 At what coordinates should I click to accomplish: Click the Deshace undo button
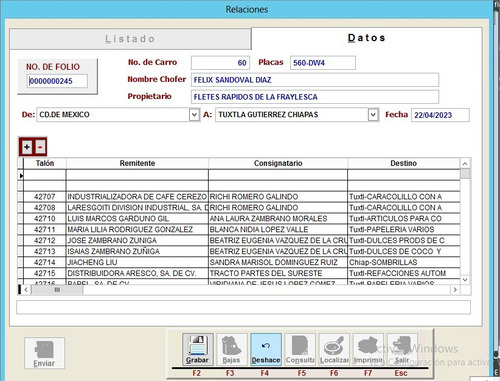pyautogui.click(x=266, y=349)
